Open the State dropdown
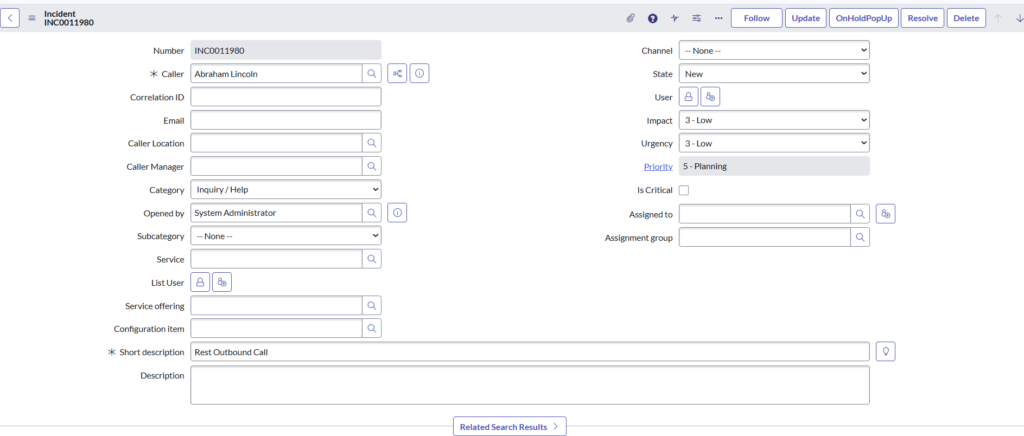The image size is (1024, 436). pos(774,73)
